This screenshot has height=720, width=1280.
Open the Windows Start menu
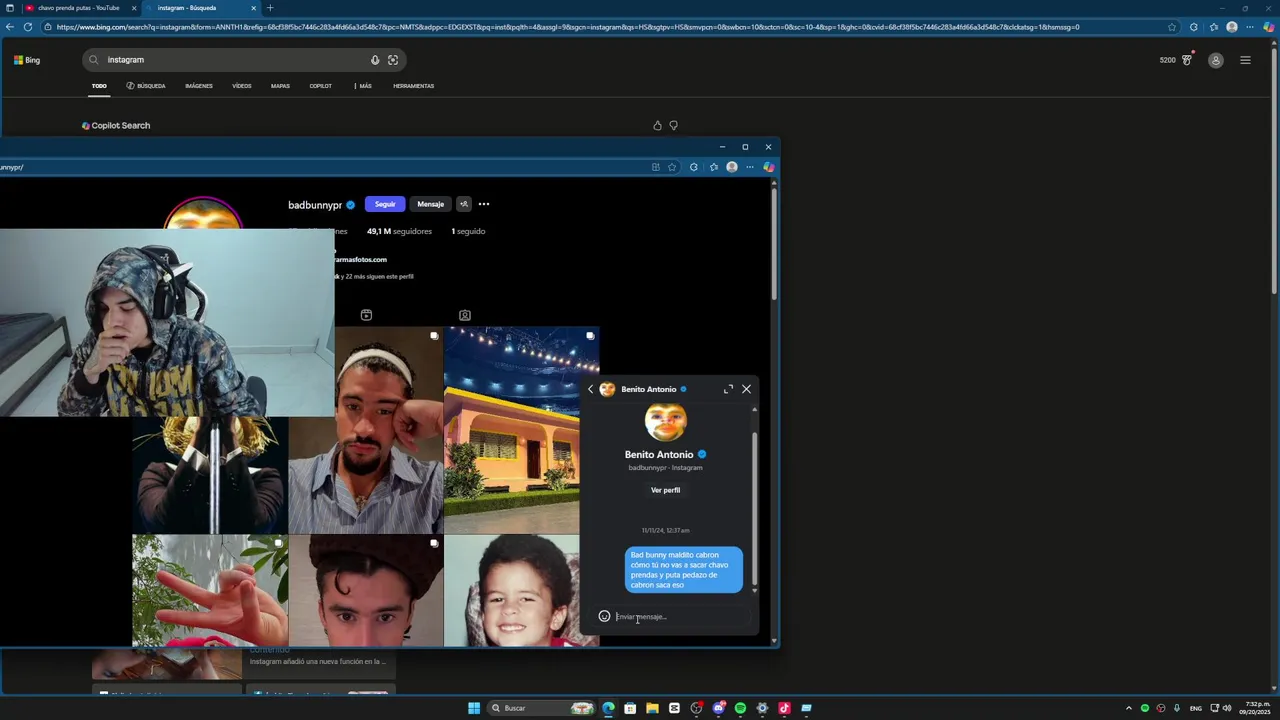coord(474,708)
